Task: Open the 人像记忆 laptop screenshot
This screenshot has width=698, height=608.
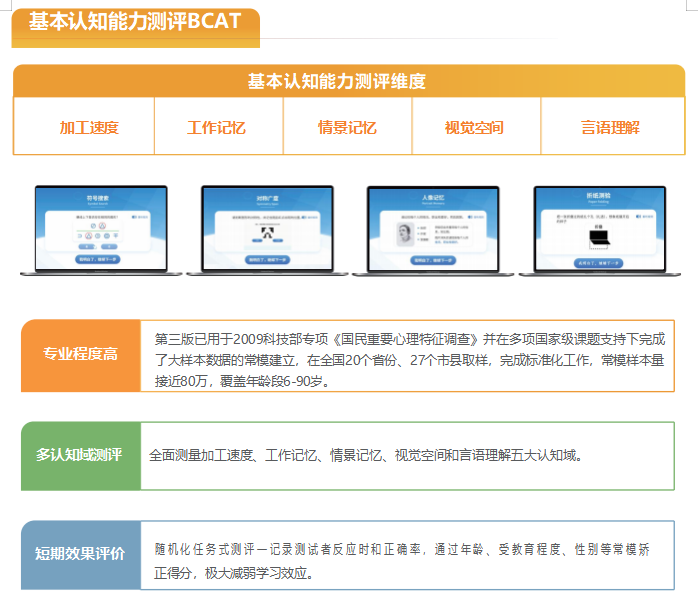Action: point(434,230)
